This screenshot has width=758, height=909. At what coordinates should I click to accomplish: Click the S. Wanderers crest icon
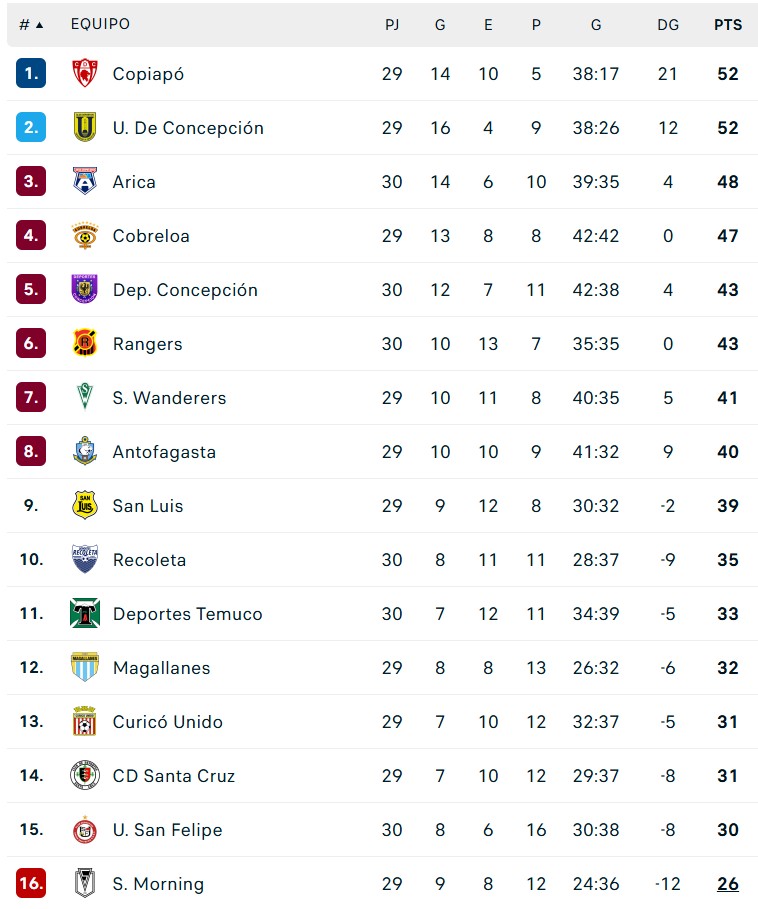point(85,397)
